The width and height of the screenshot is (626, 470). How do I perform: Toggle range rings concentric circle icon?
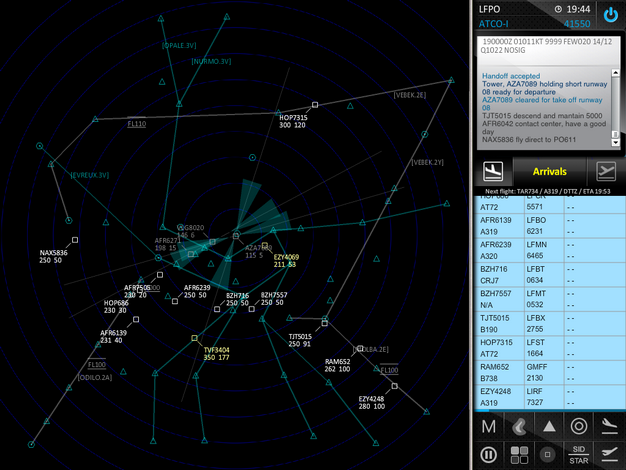(x=578, y=427)
